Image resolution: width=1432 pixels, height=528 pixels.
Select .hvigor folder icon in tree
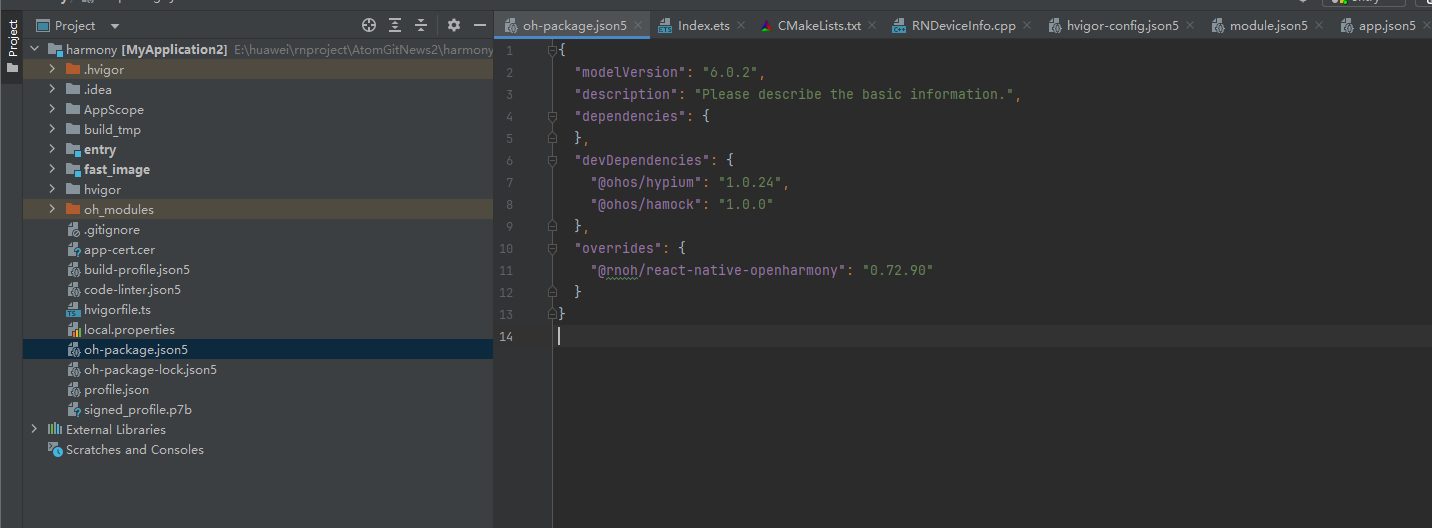pos(73,70)
